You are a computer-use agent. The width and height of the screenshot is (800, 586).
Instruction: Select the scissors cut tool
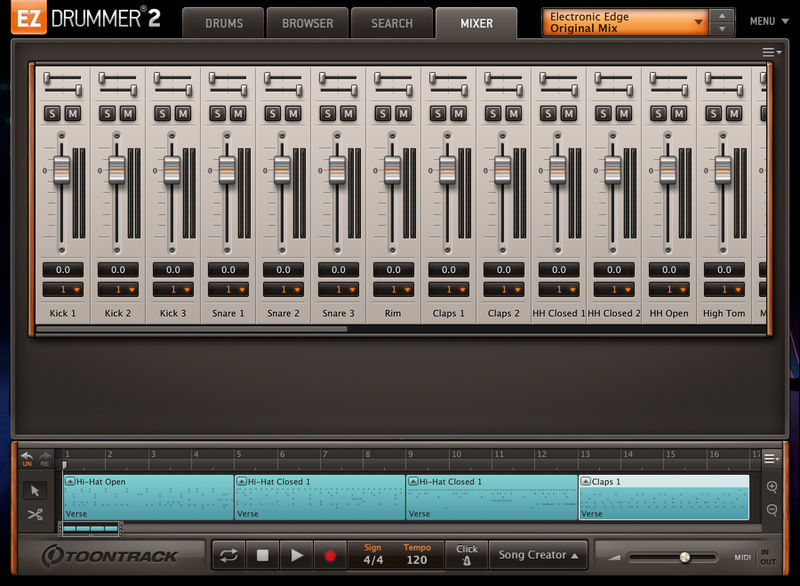click(35, 514)
